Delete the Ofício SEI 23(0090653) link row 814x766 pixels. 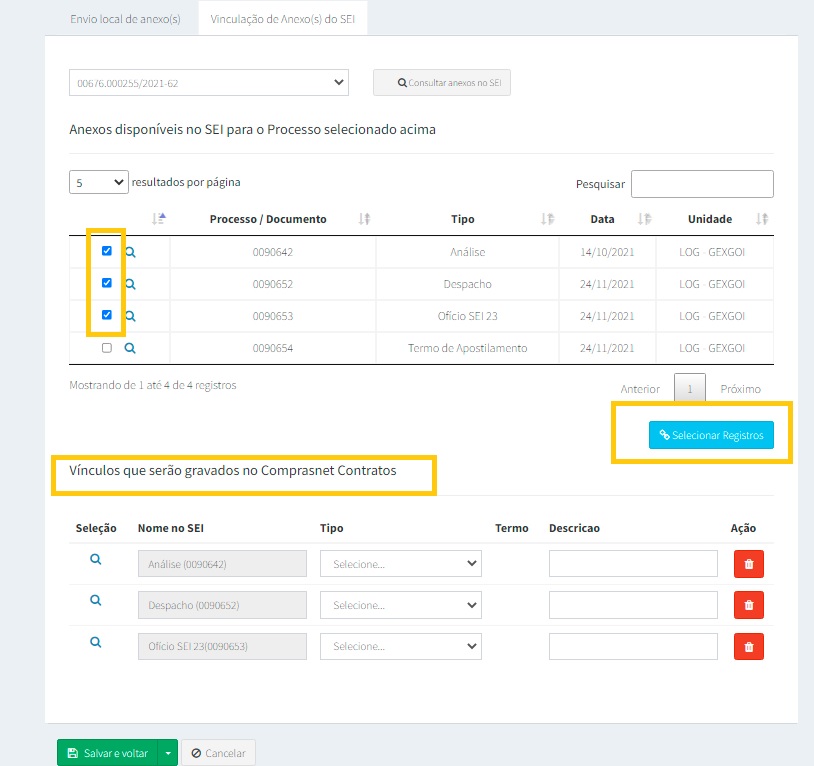[749, 647]
